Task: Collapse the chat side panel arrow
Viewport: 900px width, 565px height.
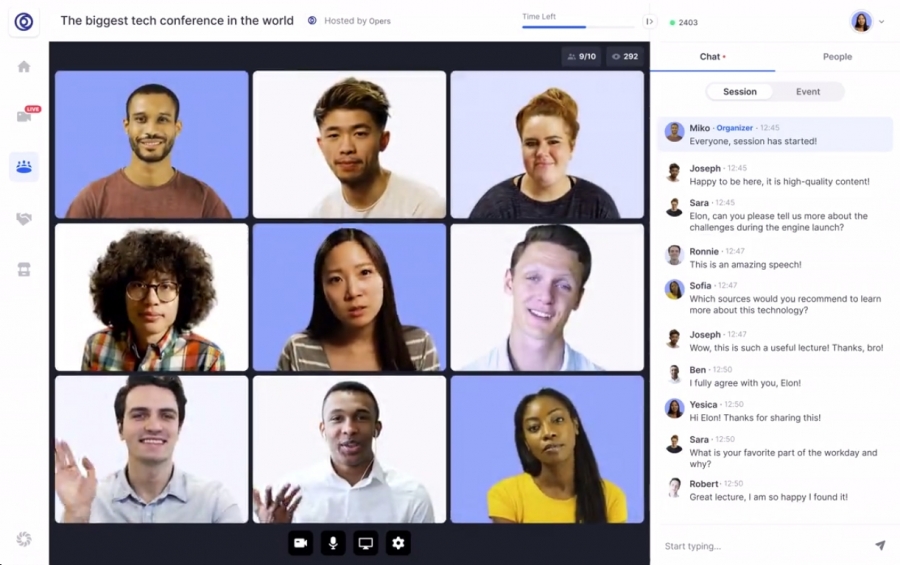Action: [649, 22]
